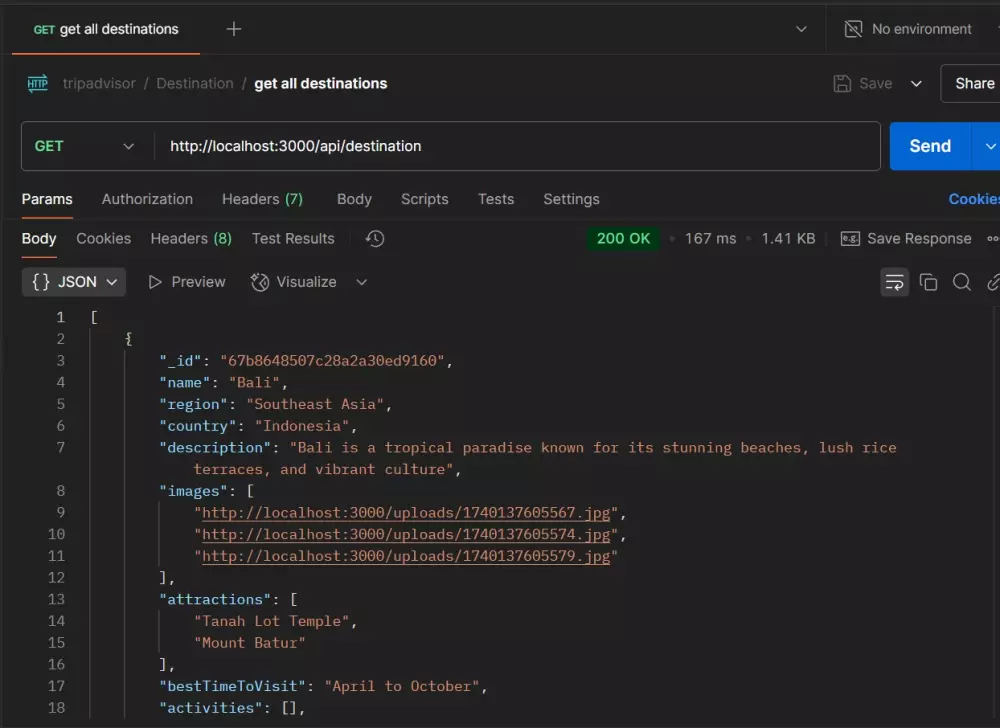The image size is (1000, 728).
Task: Click the Save disk icon
Action: 843,84
